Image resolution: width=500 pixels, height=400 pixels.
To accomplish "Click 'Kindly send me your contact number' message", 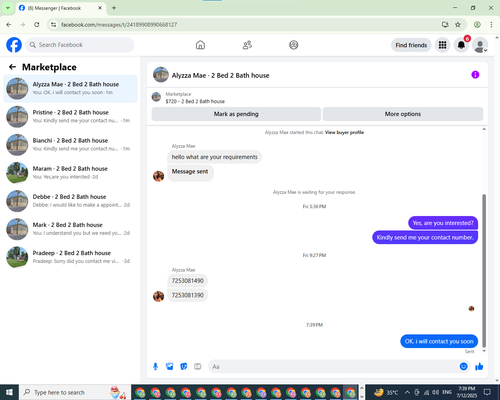I will point(425,237).
